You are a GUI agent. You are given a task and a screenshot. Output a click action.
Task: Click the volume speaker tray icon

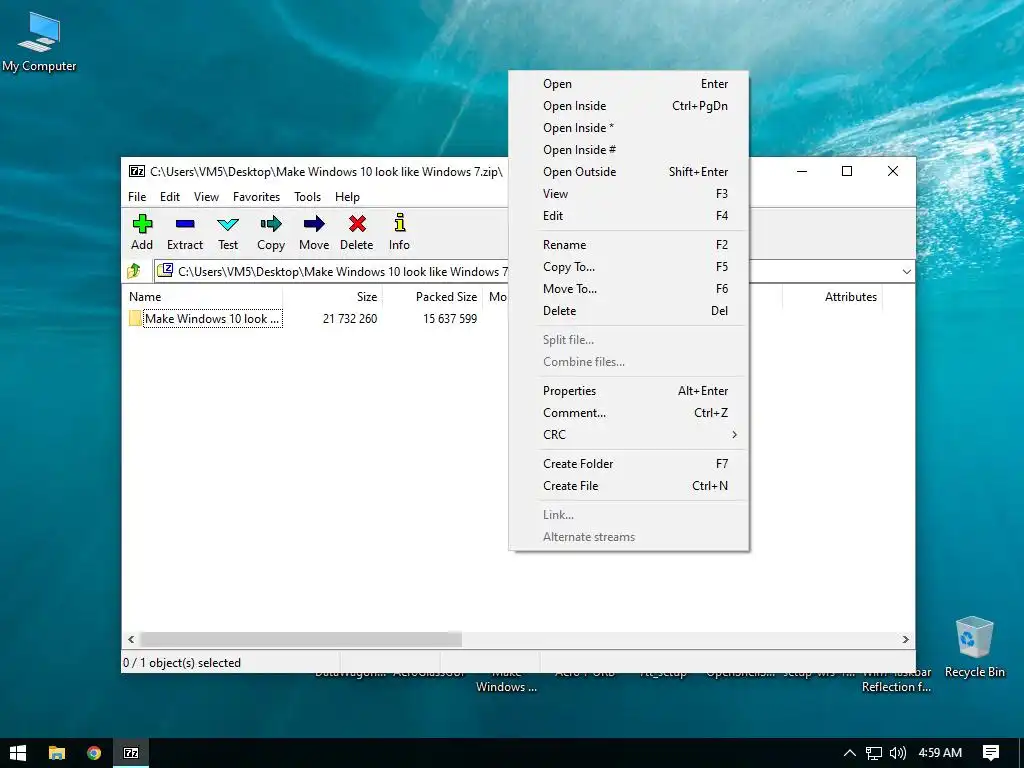point(898,753)
